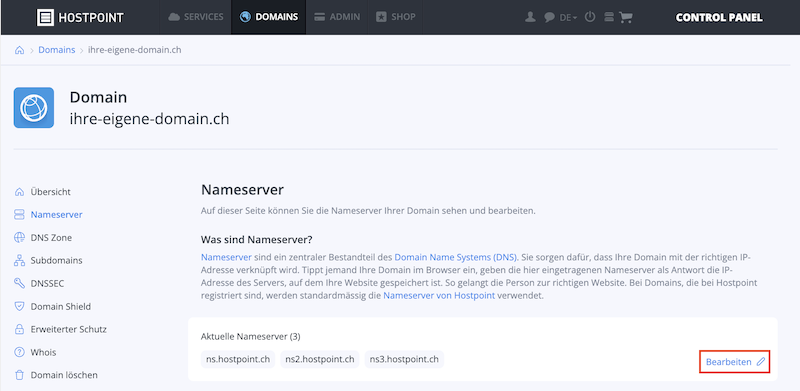
Task: Open the shopping cart icon
Action: tap(626, 17)
